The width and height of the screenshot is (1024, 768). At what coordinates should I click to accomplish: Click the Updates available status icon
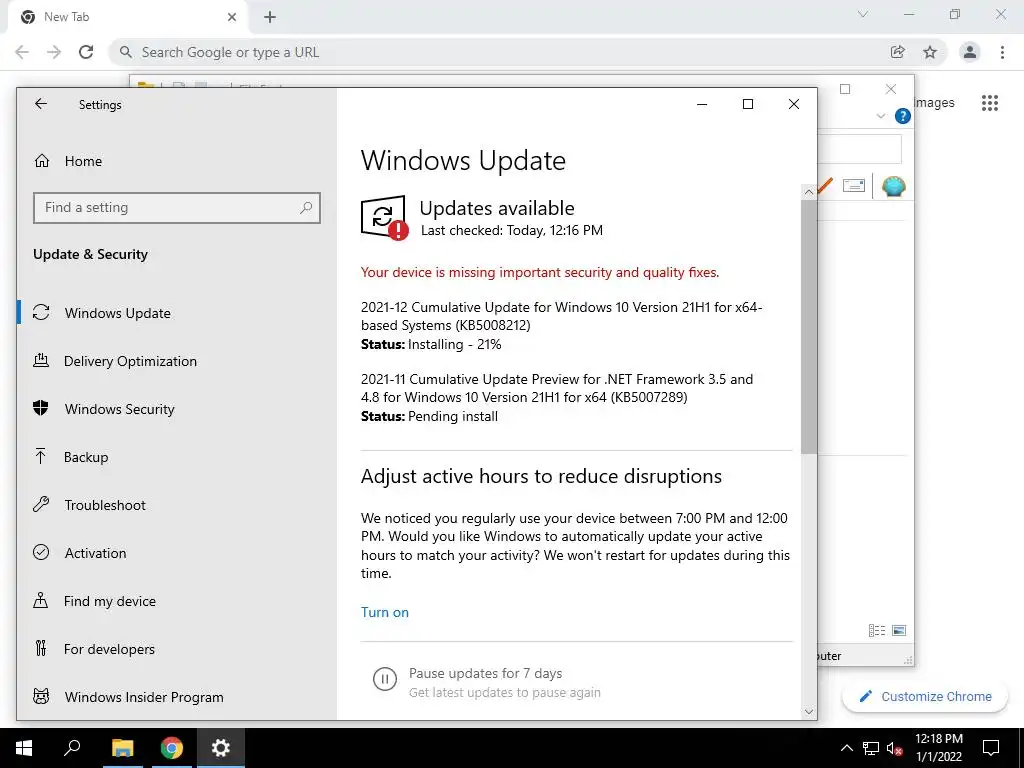(385, 217)
